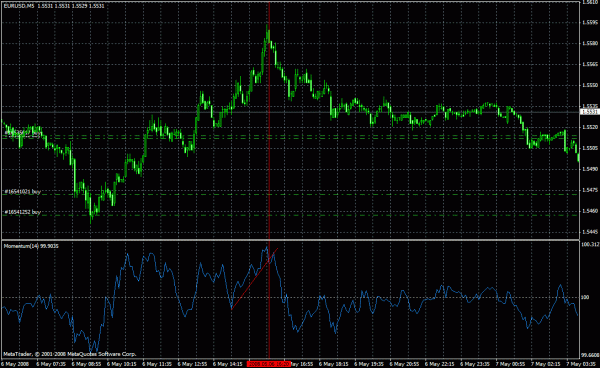Click the 1.5595 price scale label

pos(590,22)
